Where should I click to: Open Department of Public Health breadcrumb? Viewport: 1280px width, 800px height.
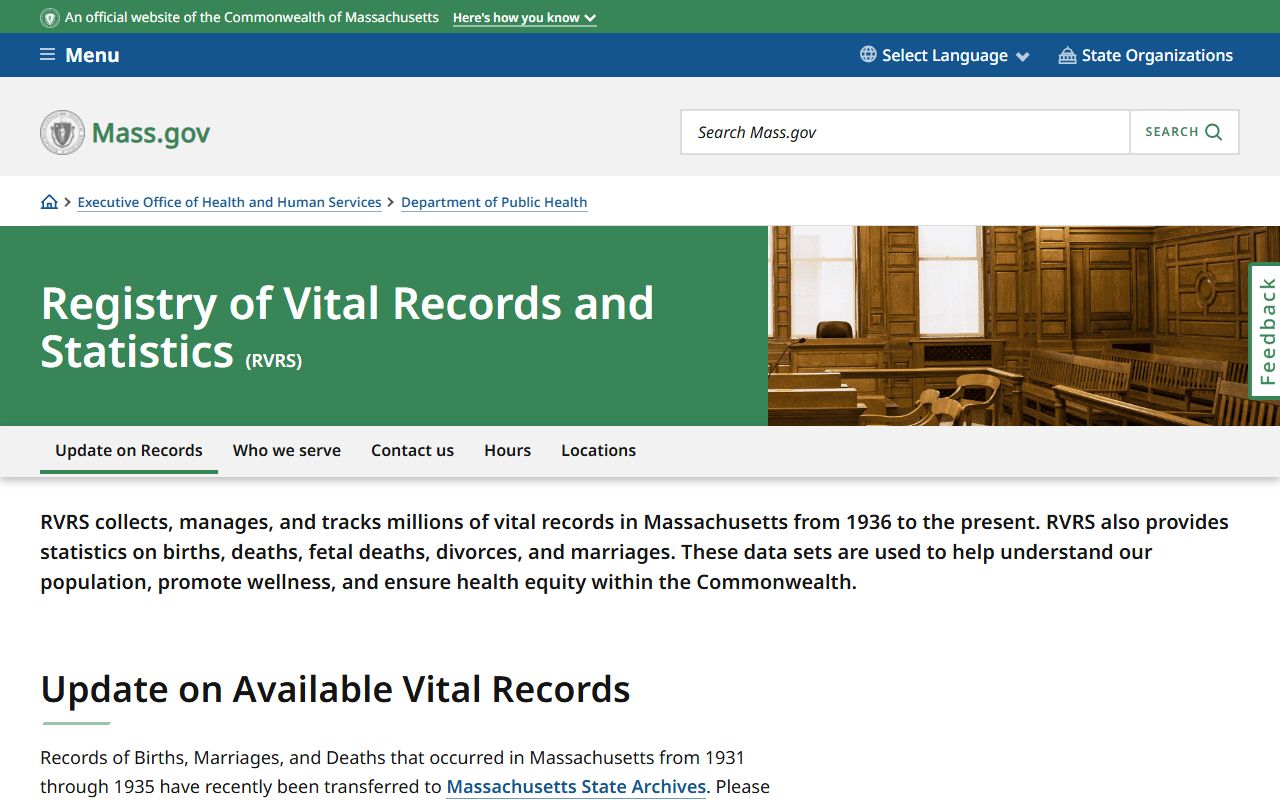tap(494, 202)
